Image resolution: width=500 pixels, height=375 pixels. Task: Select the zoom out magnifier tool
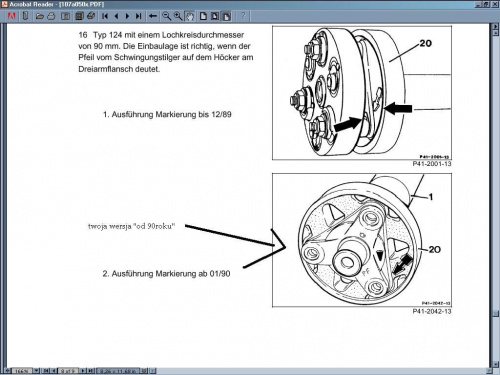[x=166, y=16]
